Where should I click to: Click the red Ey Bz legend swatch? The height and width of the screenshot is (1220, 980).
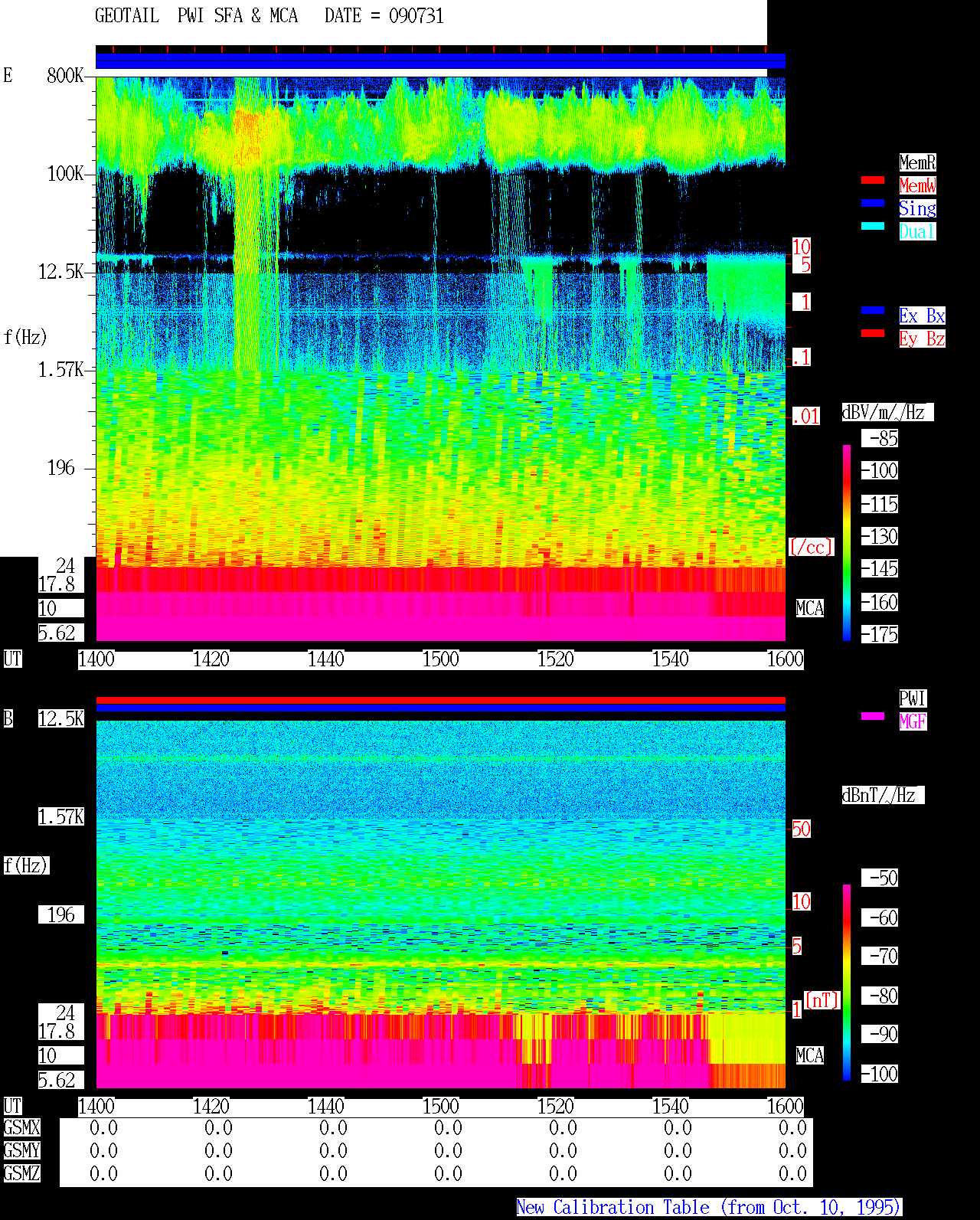(873, 333)
